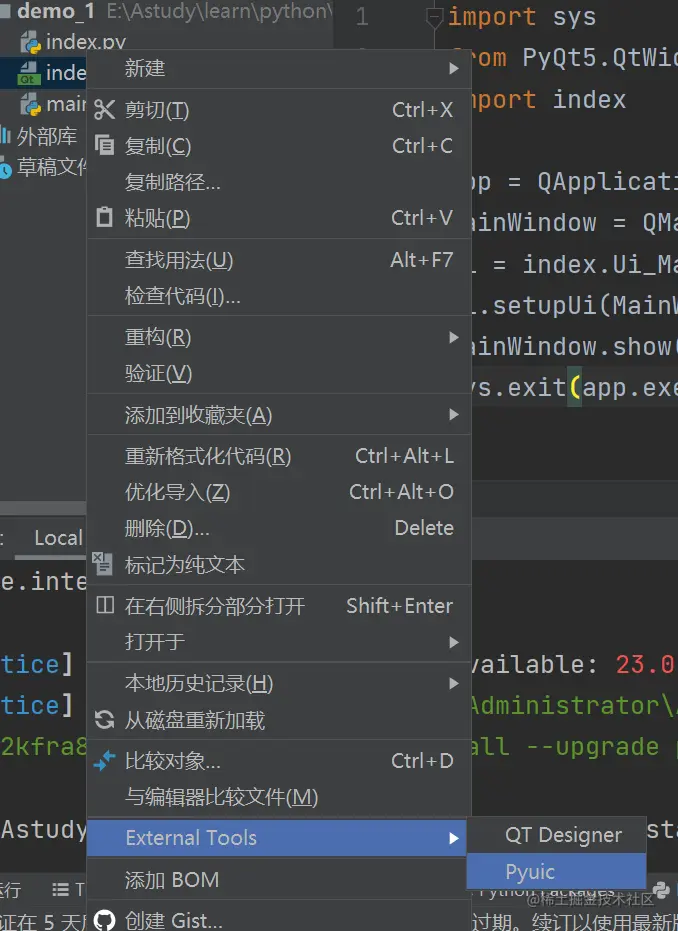The height and width of the screenshot is (931, 678).
Task: Select demo_1 project root
Action: 55,11
